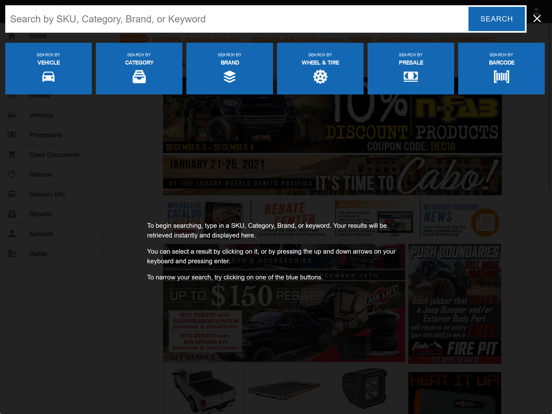Click the blue SEARCH button
The height and width of the screenshot is (414, 552).
(496, 19)
